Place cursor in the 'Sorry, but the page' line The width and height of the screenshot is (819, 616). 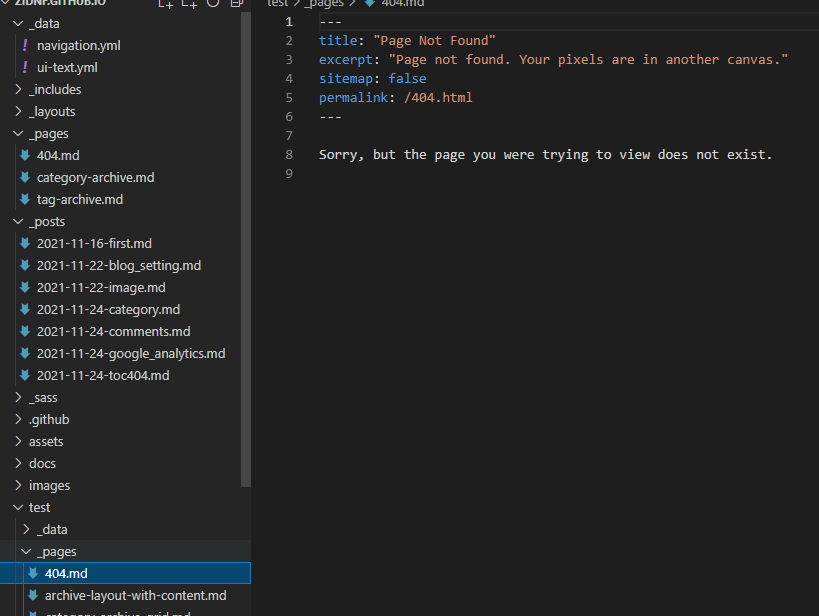[545, 155]
